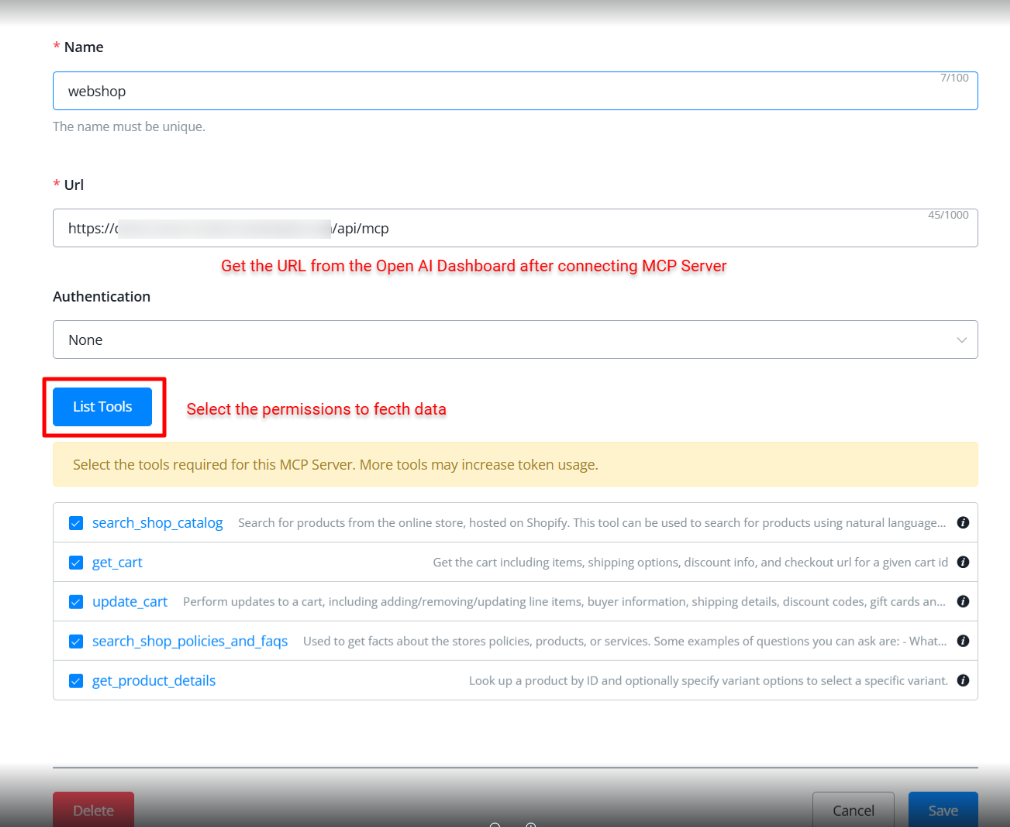The image size is (1010, 827).
Task: Disable the update_cart tool checkbox
Action: [76, 602]
